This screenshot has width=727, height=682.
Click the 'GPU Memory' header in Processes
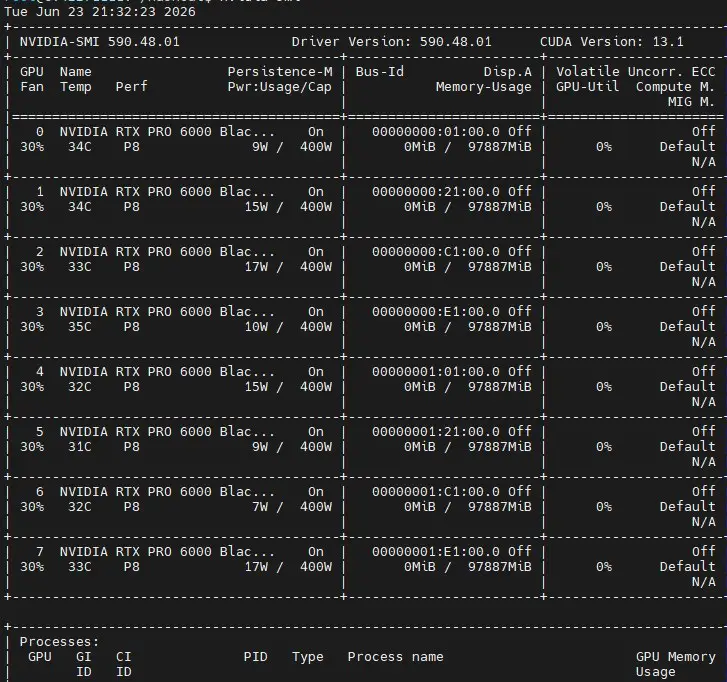(676, 657)
